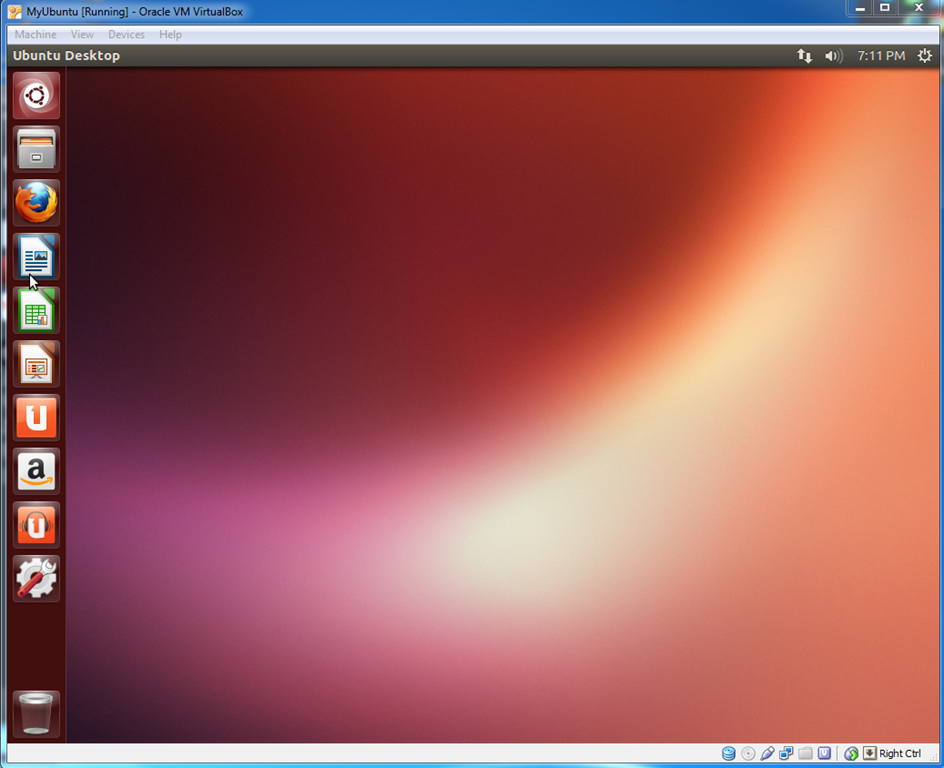Open the Trash icon in launcher
This screenshot has width=944, height=768.
(36, 714)
